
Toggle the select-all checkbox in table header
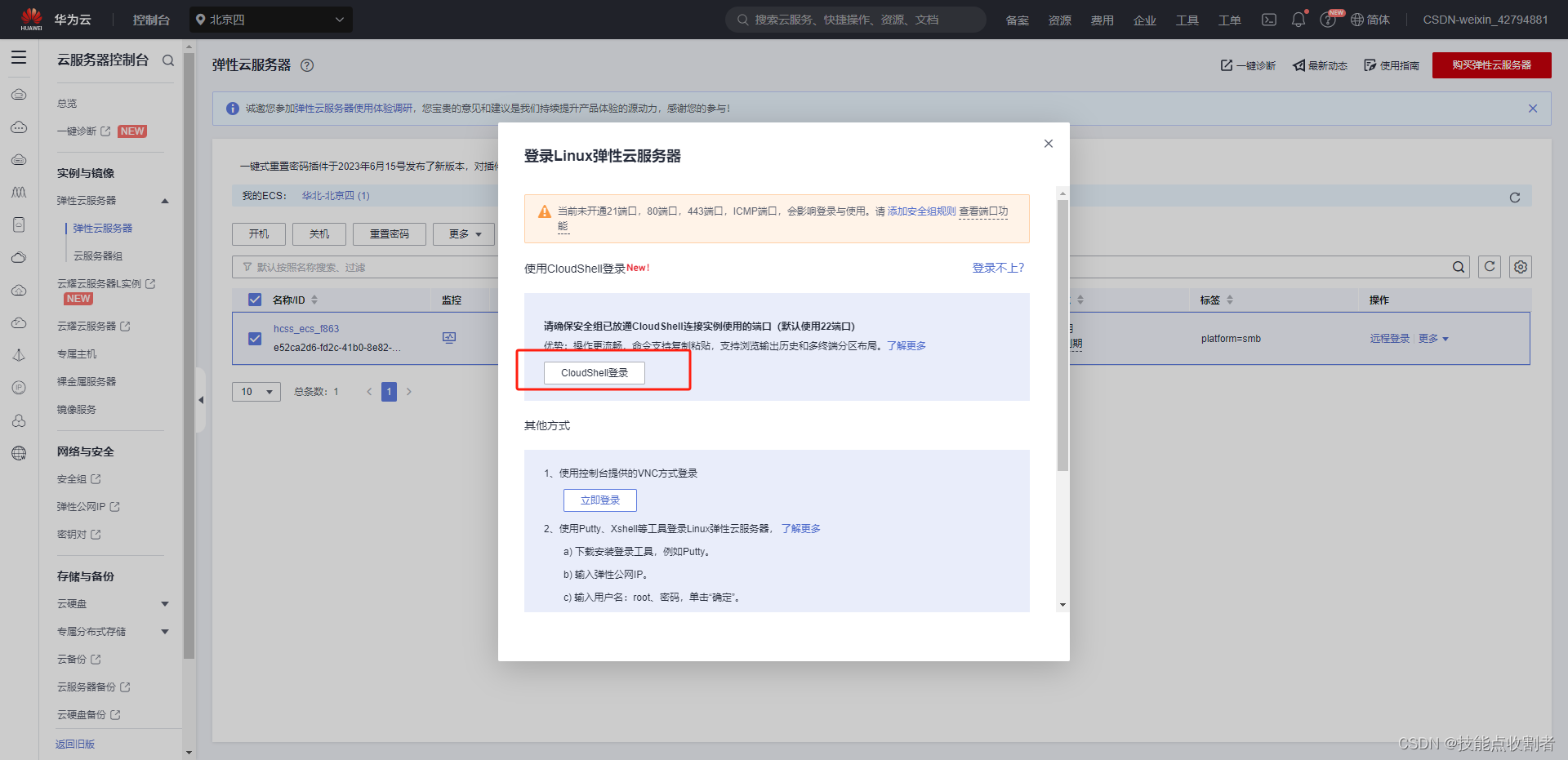coord(255,300)
